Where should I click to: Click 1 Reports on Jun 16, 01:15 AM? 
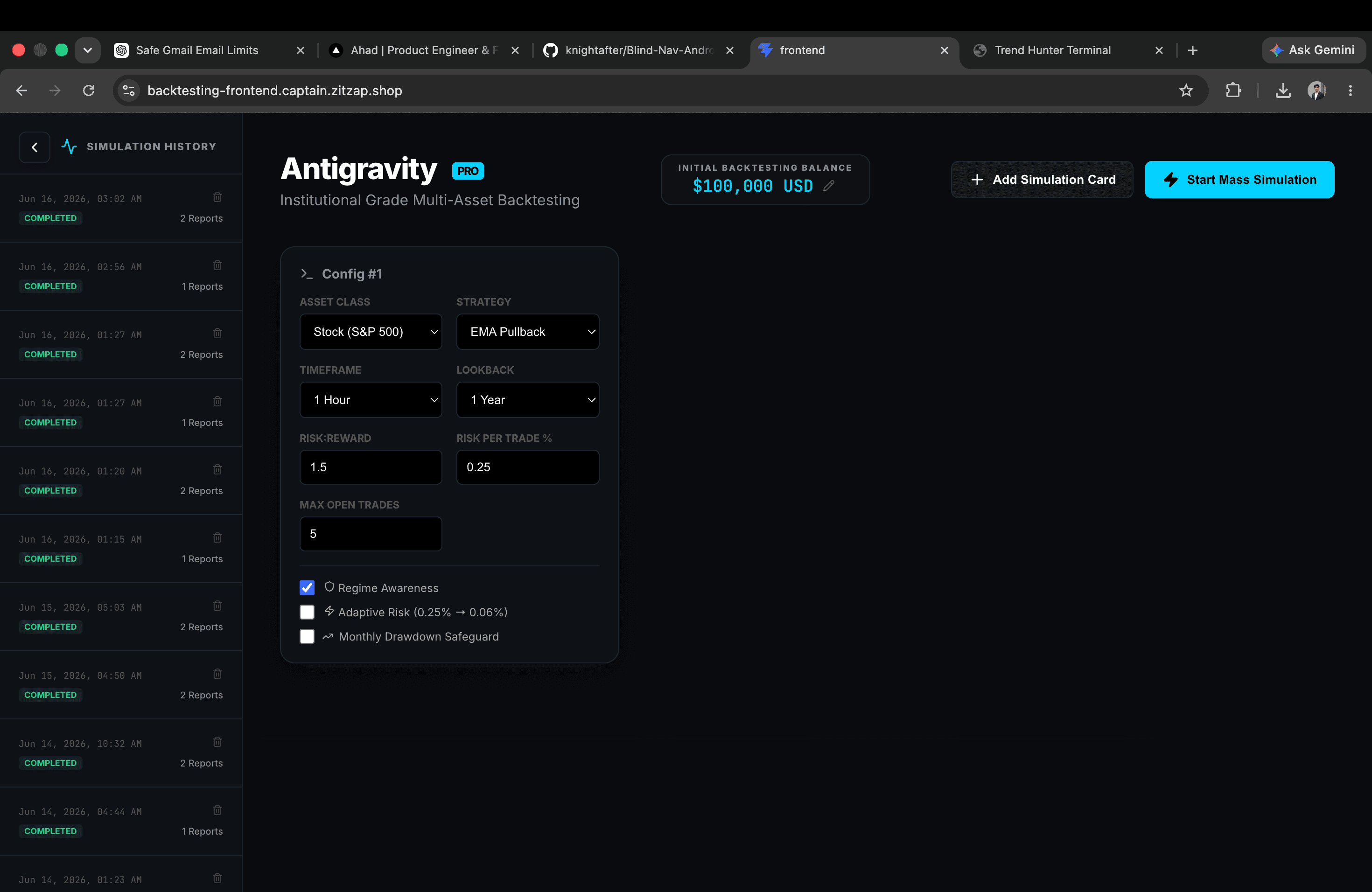tap(202, 559)
